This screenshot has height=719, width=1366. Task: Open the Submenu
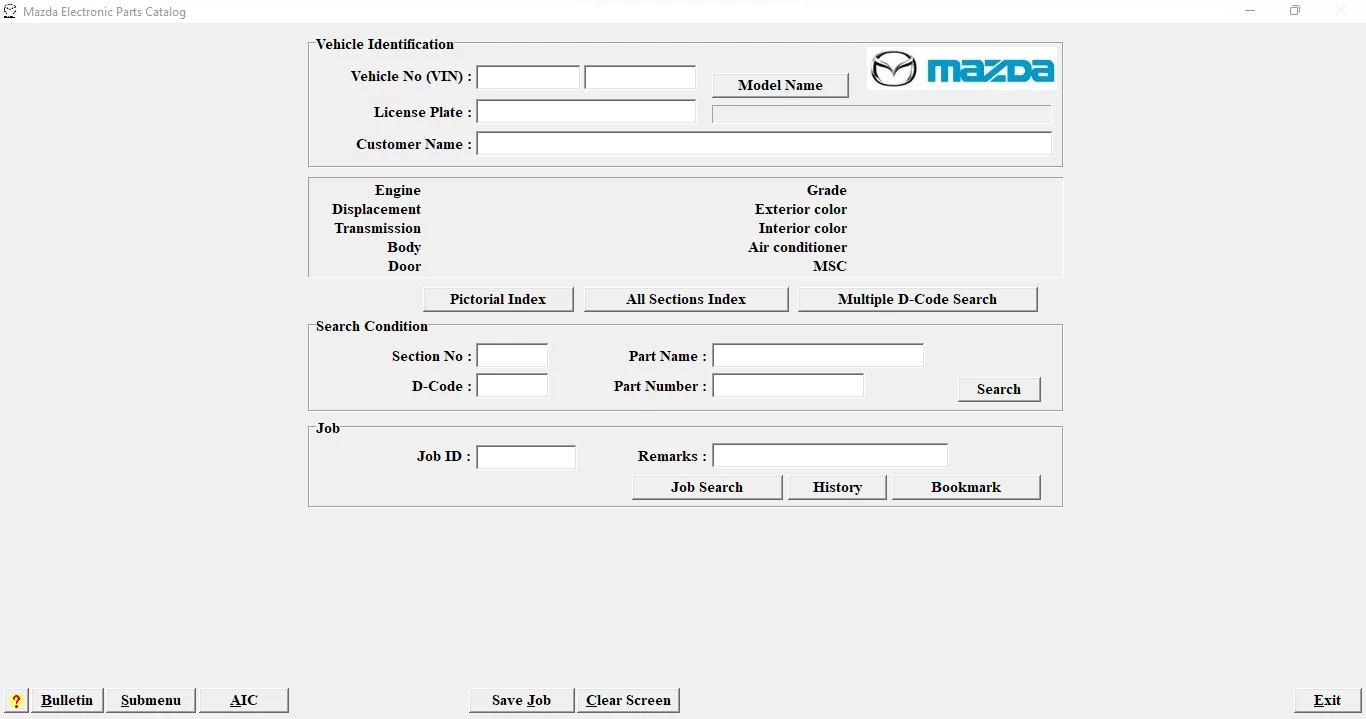151,701
